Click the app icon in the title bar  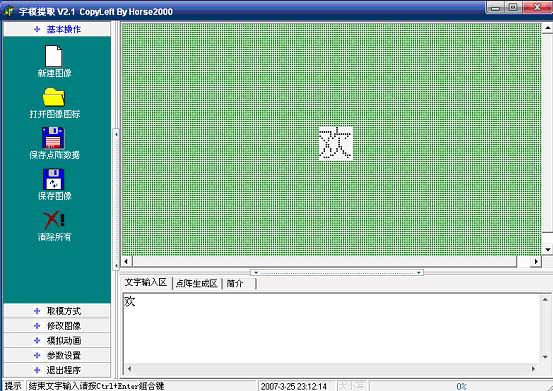(9, 11)
